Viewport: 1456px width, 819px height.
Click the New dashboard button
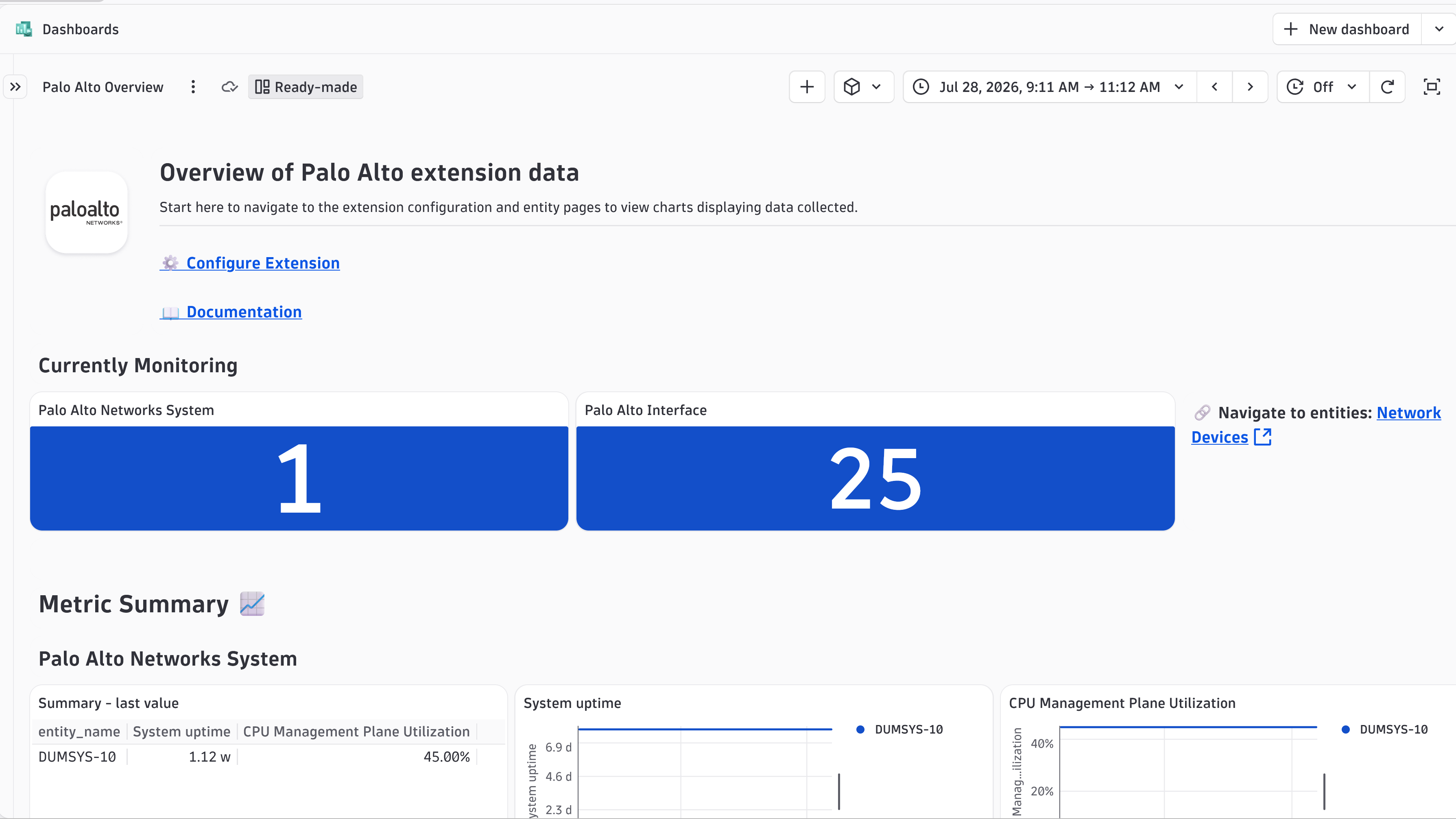[1347, 29]
